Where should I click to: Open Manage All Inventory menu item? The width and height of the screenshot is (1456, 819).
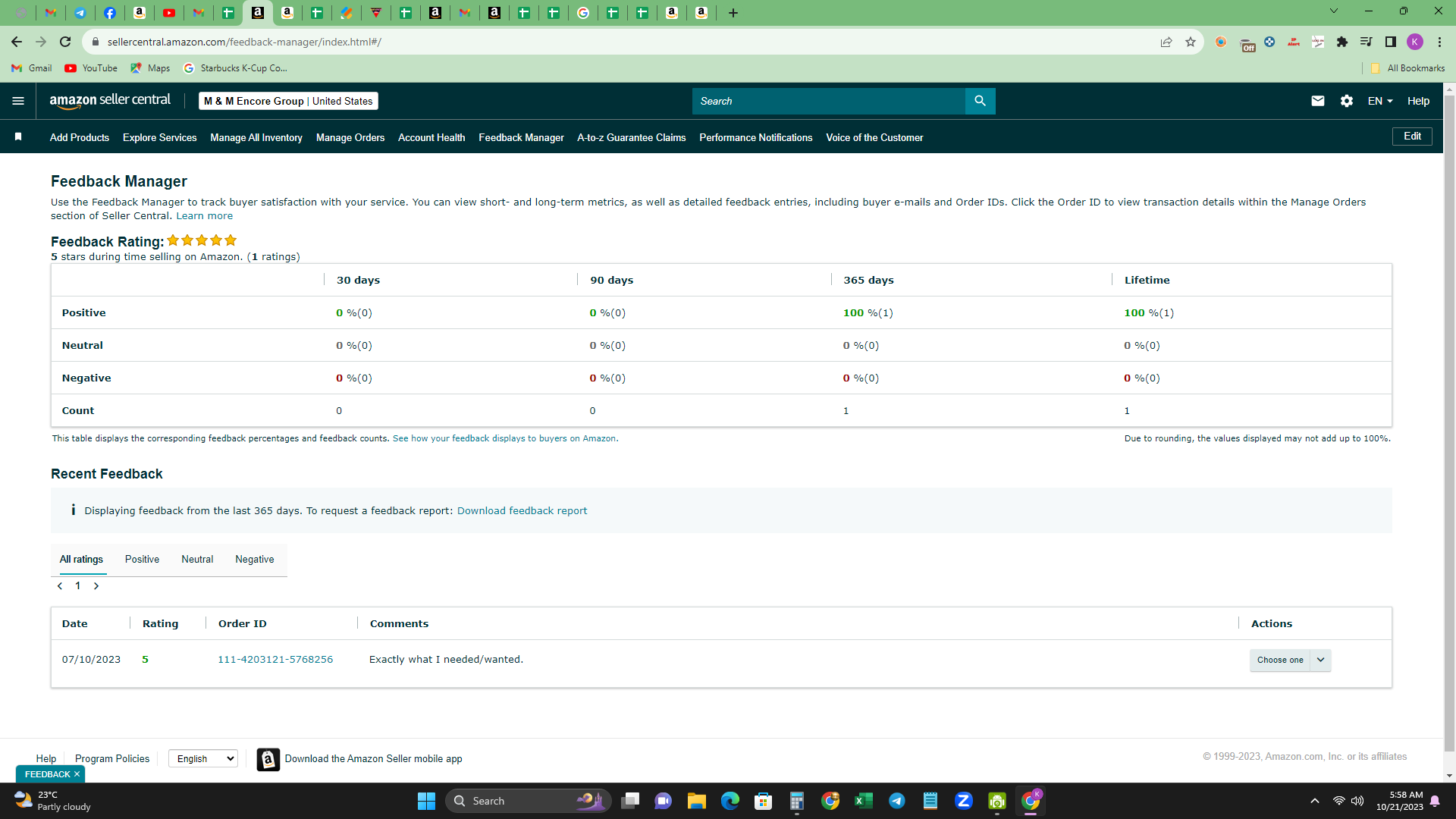point(256,137)
